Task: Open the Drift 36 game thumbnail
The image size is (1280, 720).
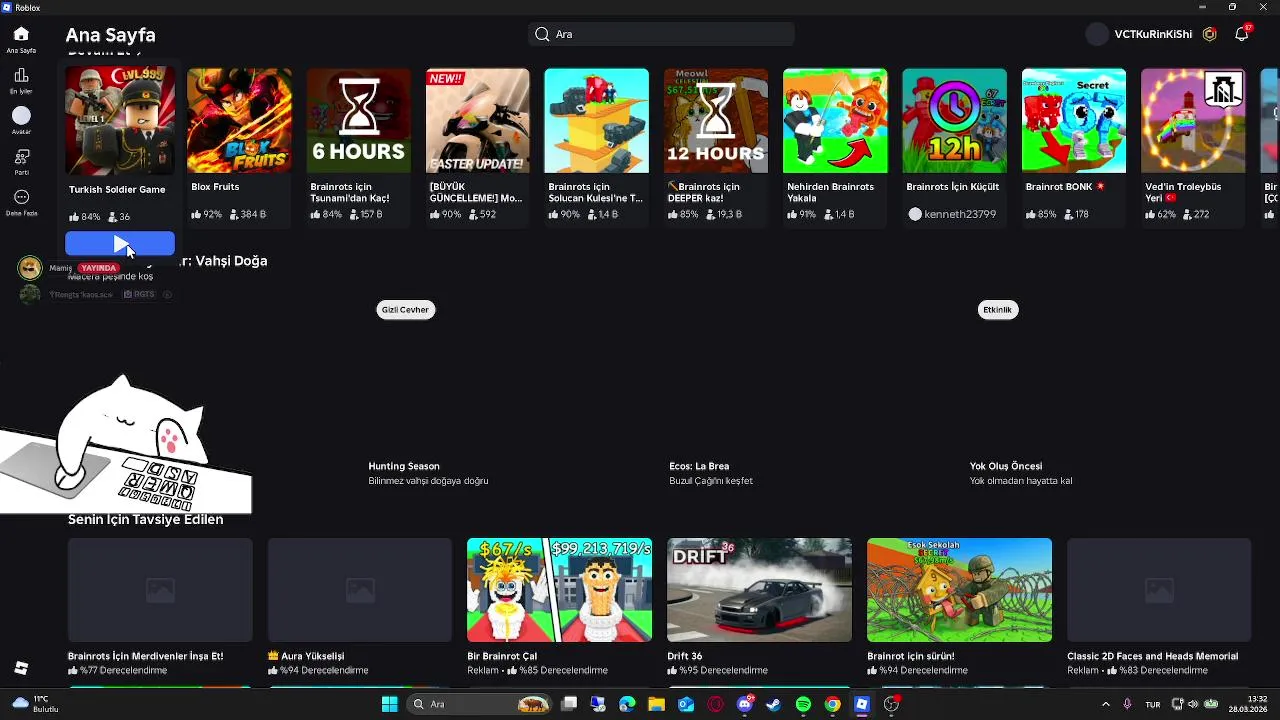Action: pyautogui.click(x=759, y=590)
